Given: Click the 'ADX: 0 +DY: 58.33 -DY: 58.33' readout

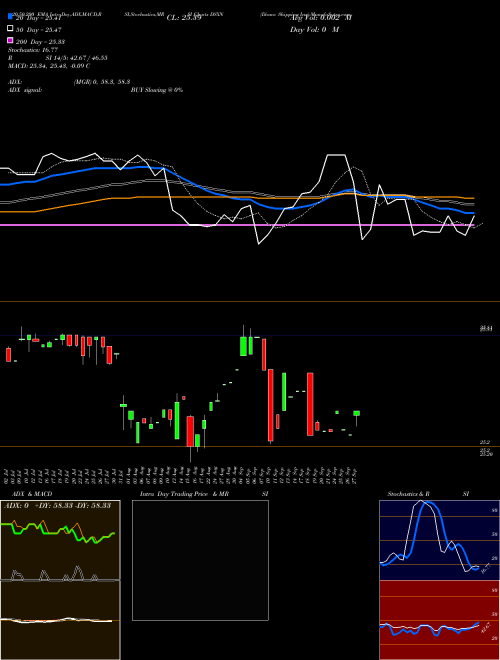Looking at the screenshot, I should 57,505.
